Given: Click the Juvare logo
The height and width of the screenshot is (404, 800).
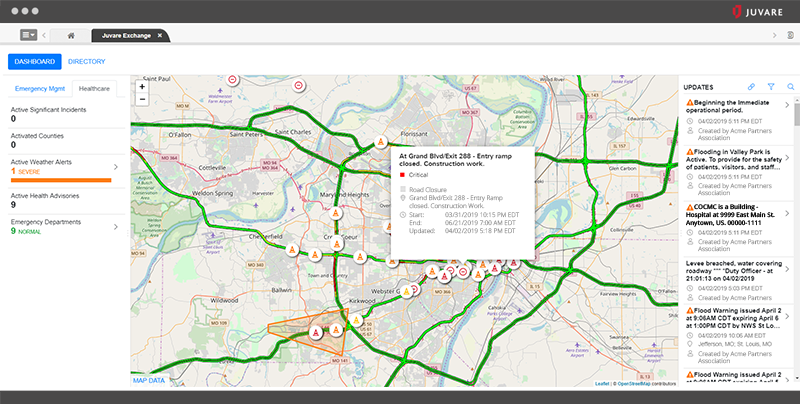Looking at the screenshot, I should [757, 12].
